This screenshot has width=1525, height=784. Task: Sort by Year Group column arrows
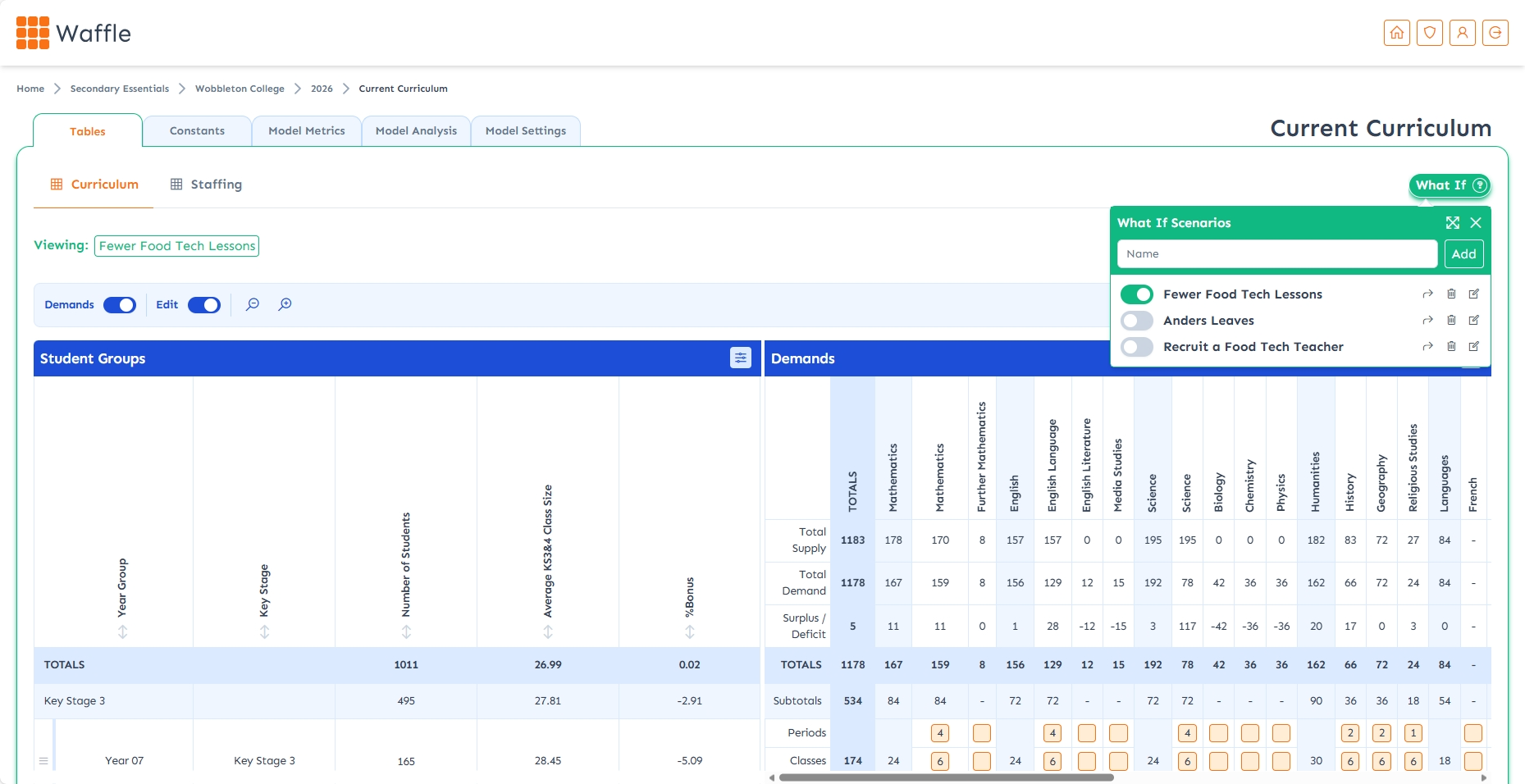[x=122, y=631]
